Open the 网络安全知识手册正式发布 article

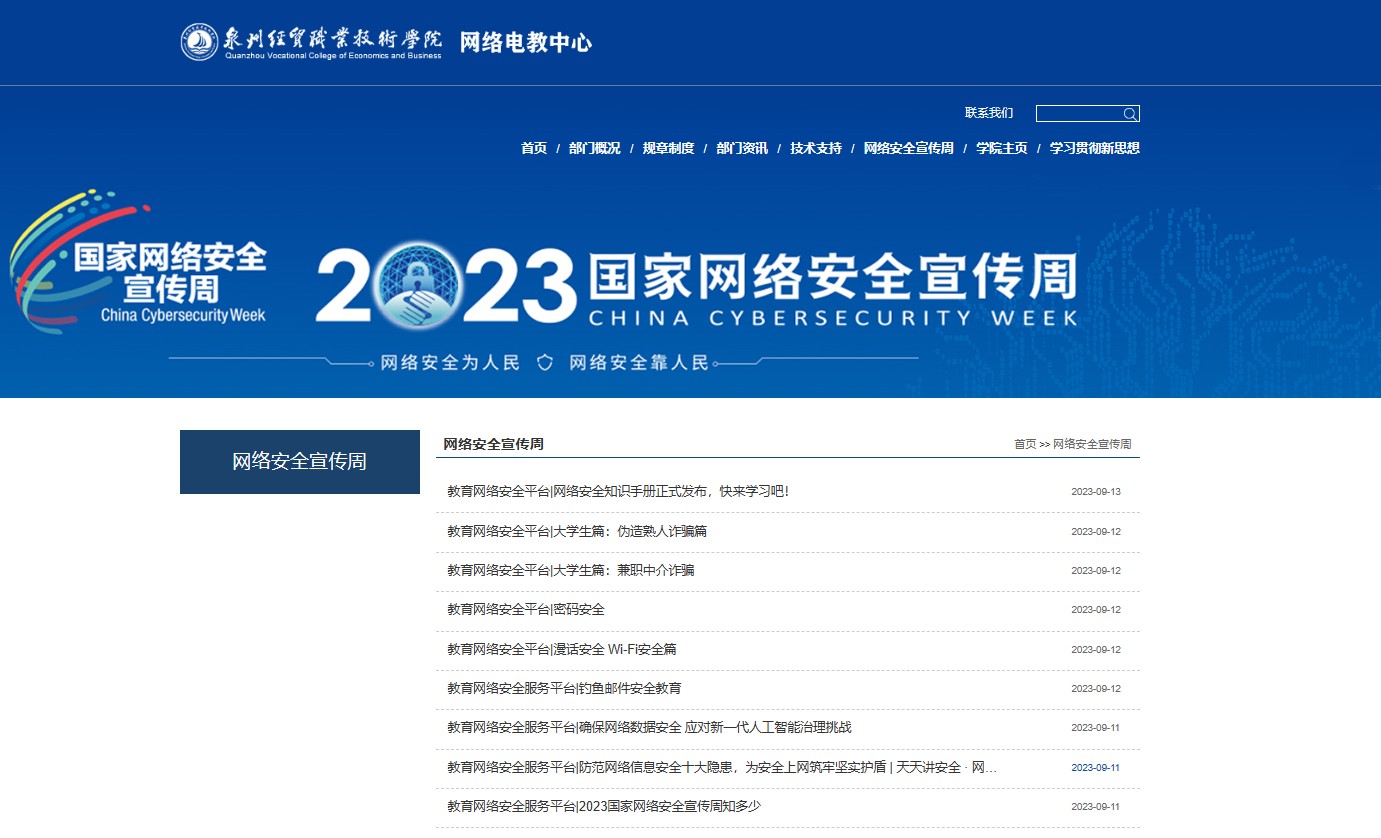(x=617, y=491)
